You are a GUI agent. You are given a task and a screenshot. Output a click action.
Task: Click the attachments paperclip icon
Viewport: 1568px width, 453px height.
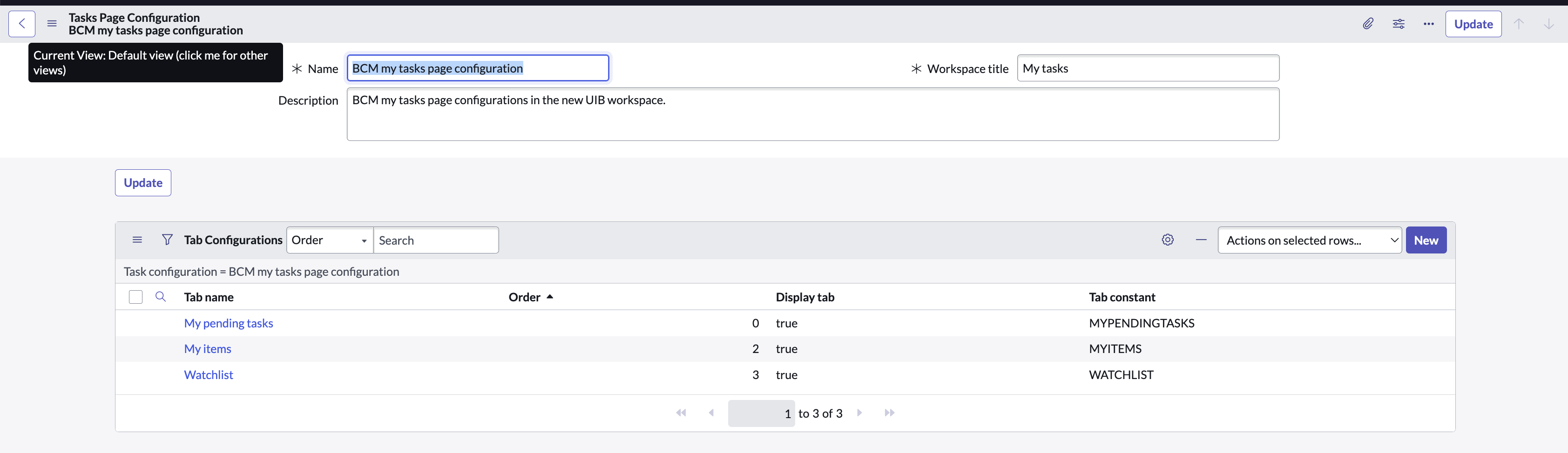[x=1368, y=24]
